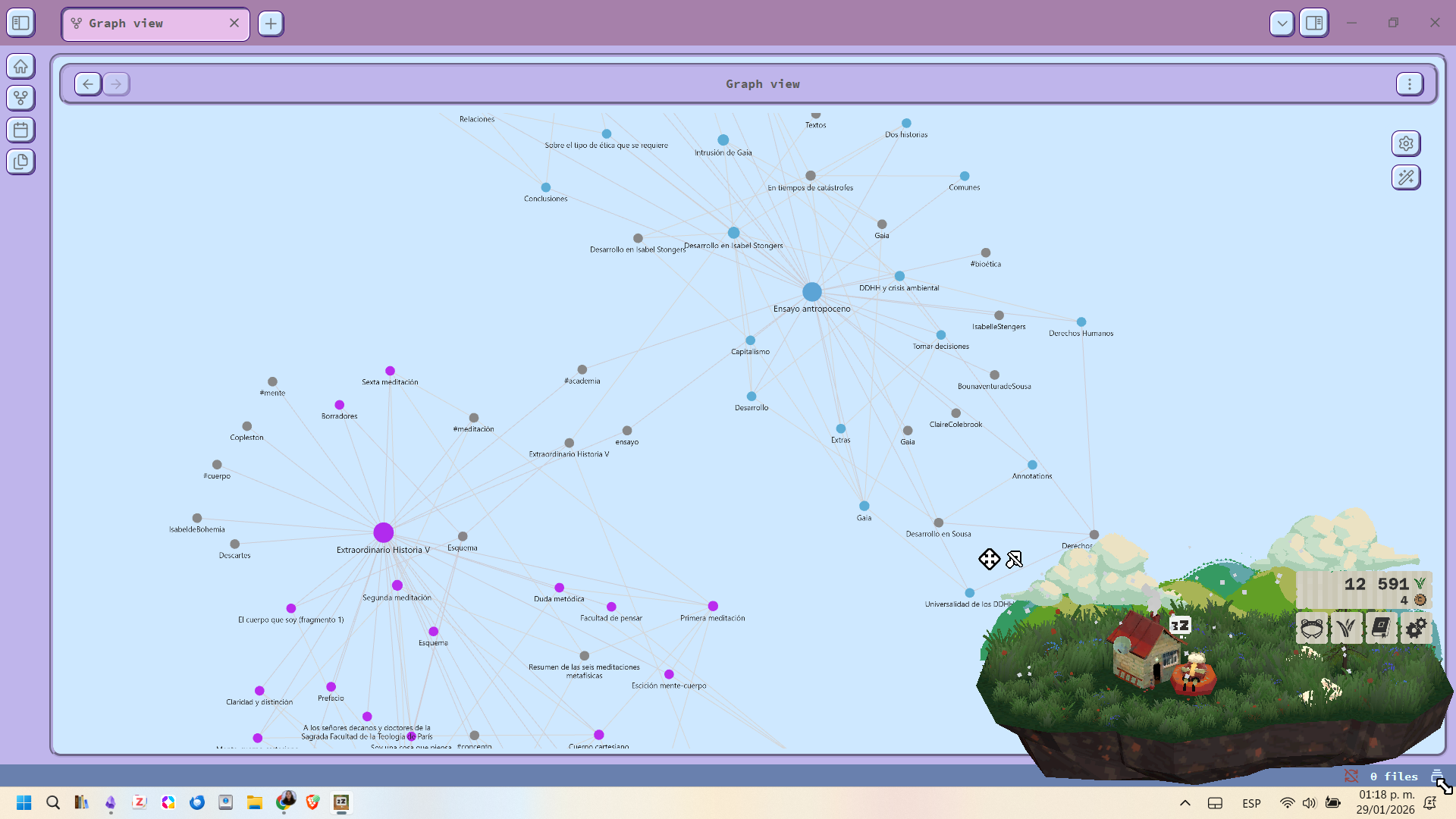Open a new tab with plus

click(x=271, y=24)
